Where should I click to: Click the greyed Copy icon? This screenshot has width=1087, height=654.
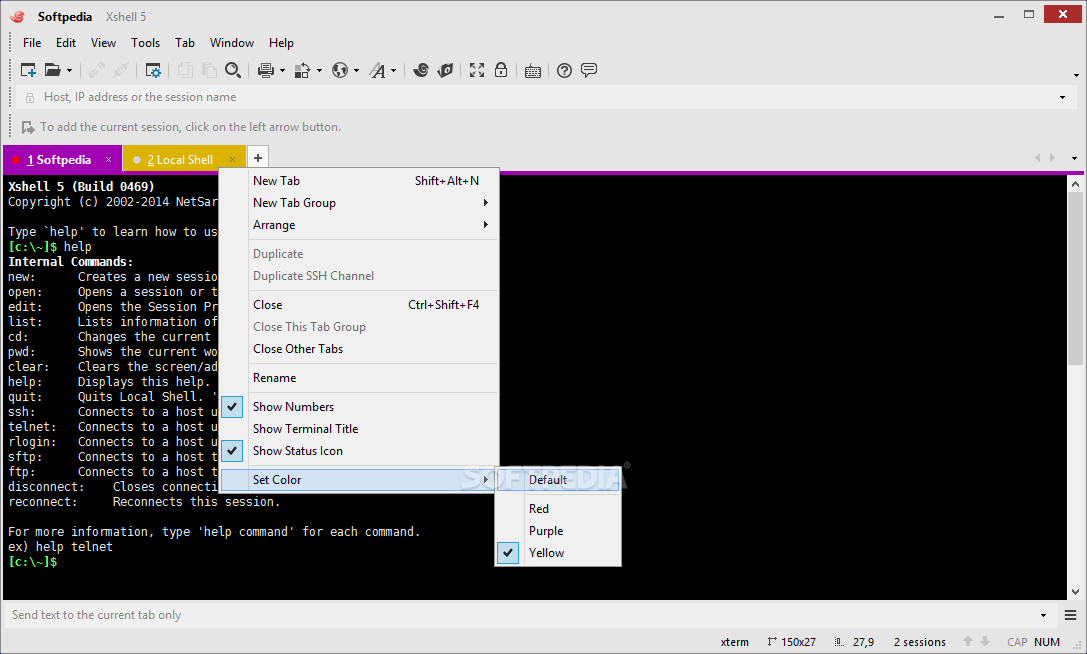click(x=185, y=70)
